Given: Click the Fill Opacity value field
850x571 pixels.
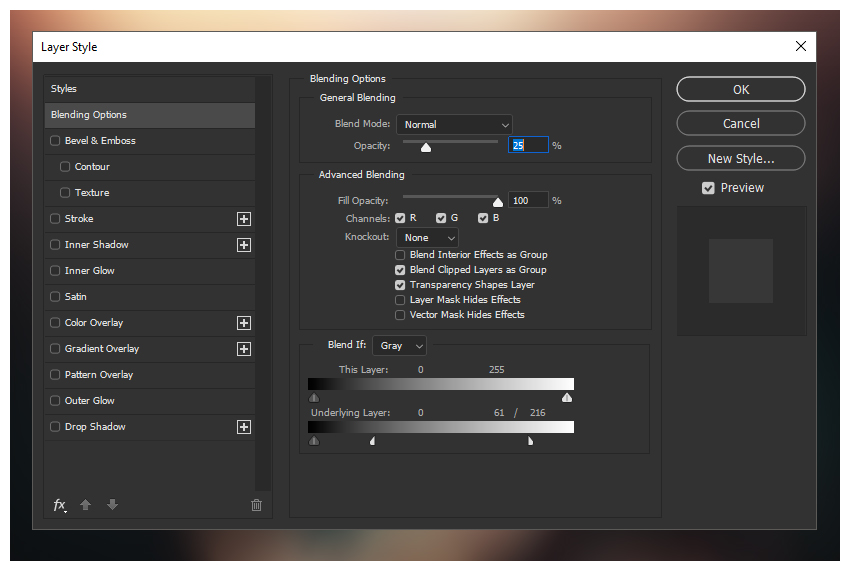Looking at the screenshot, I should tap(528, 201).
